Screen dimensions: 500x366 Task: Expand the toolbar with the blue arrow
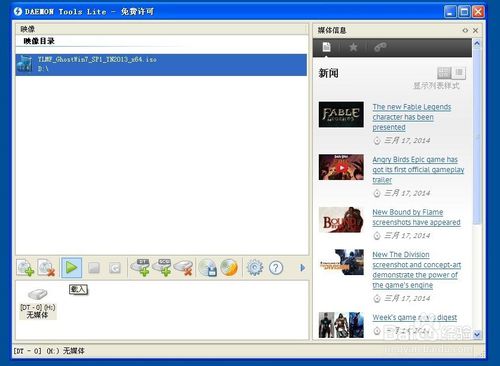[302, 268]
